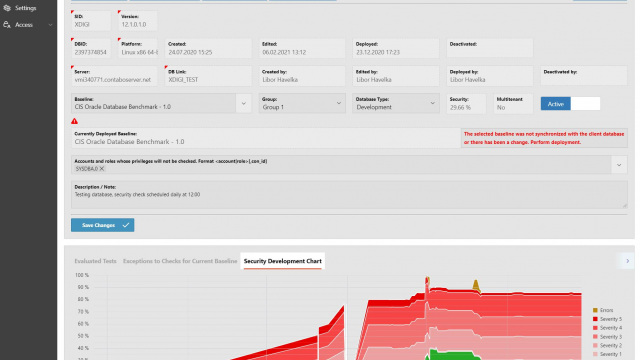Toggle Severity 3 series in legend
This screenshot has width=640, height=360.
pyautogui.click(x=595, y=337)
